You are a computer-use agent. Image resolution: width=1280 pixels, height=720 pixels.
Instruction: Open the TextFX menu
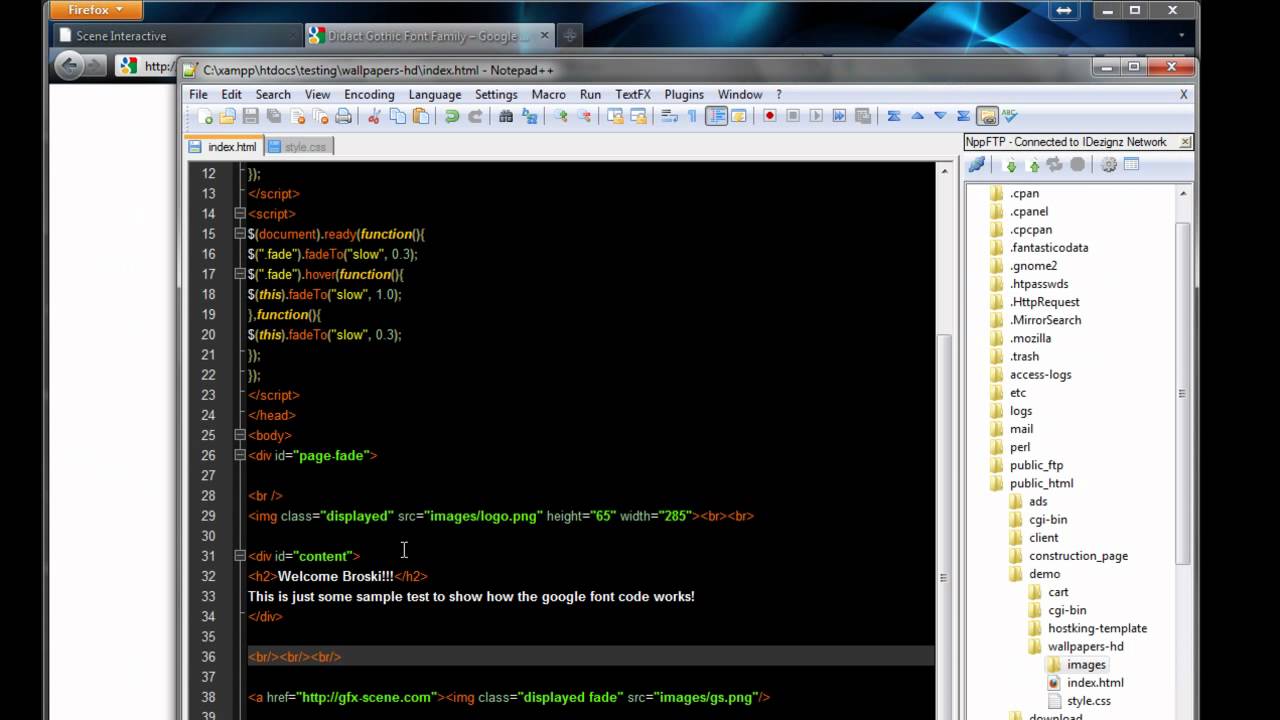click(633, 94)
